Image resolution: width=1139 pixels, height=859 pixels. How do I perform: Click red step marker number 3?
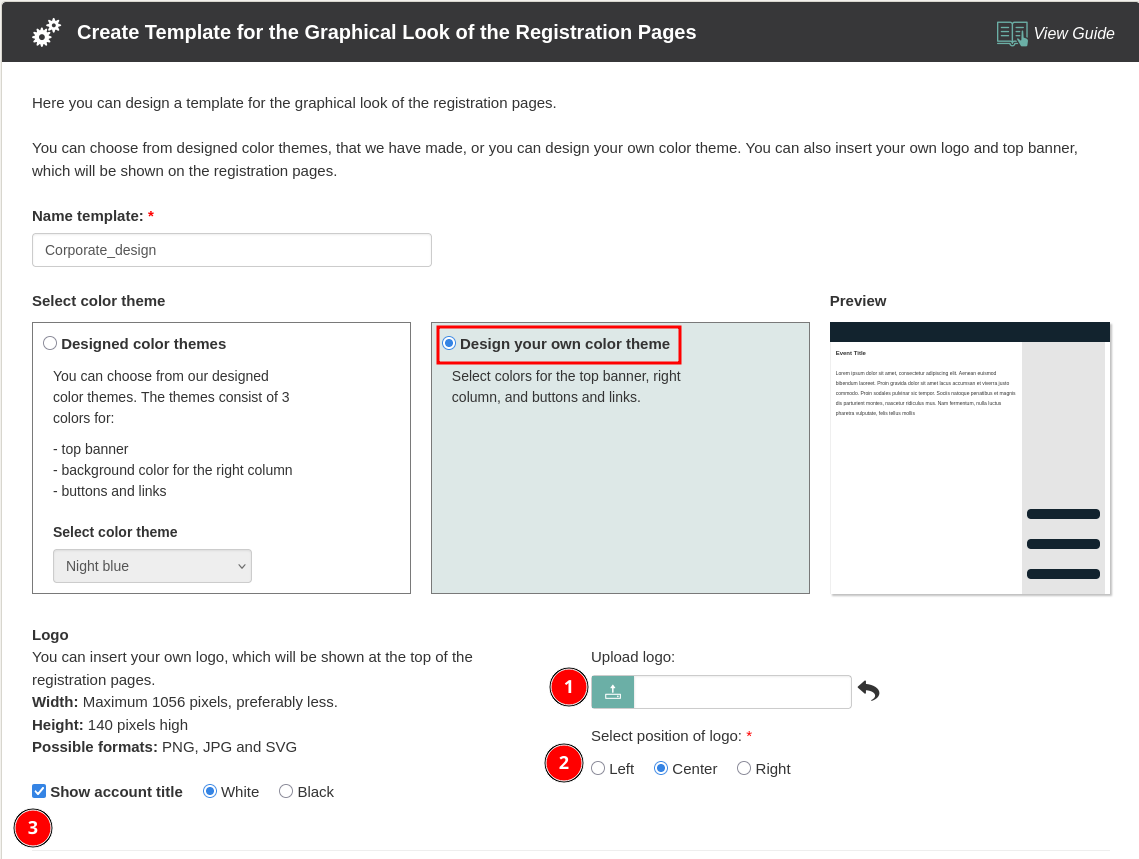tap(33, 828)
